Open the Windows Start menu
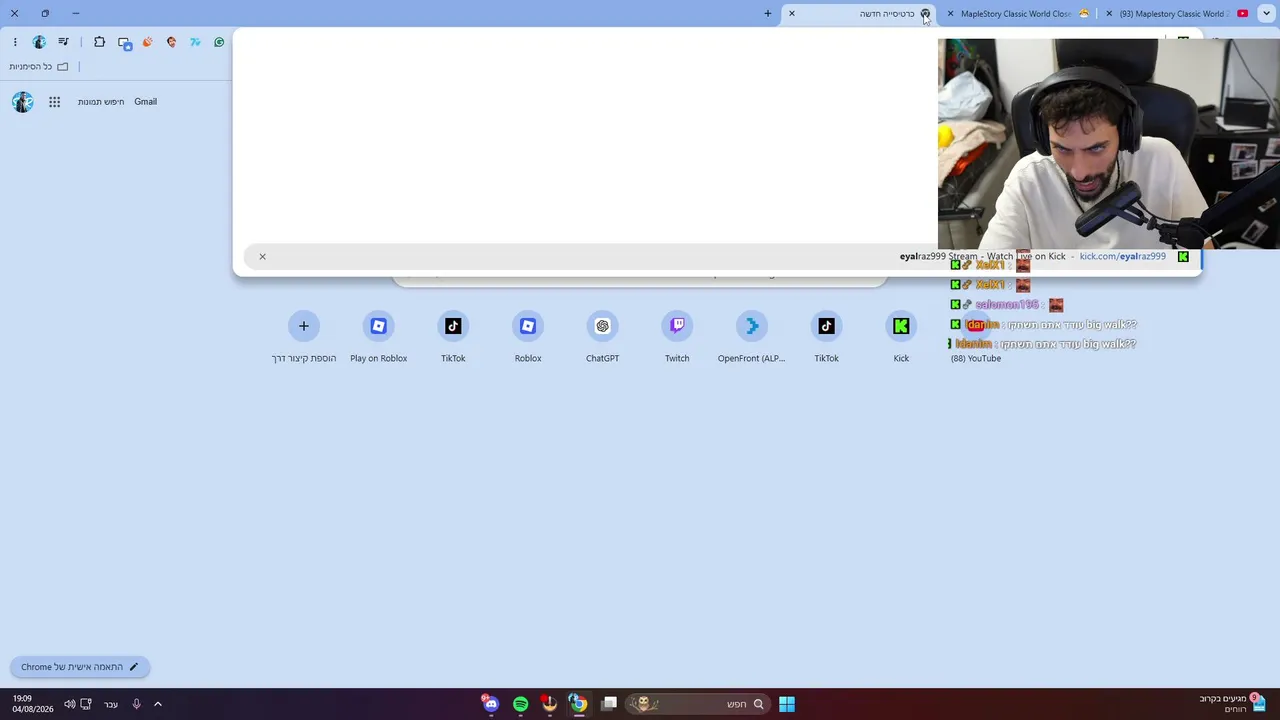The height and width of the screenshot is (720, 1280). coord(787,704)
